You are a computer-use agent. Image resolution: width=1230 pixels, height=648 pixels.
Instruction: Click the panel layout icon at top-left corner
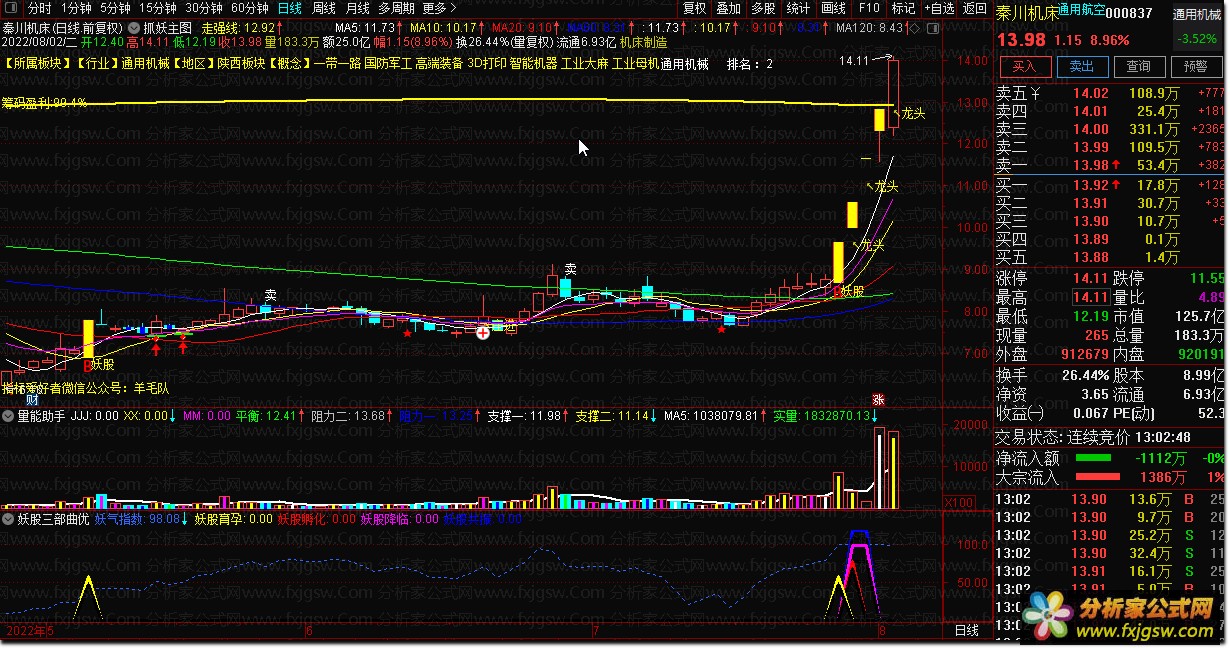11,8
